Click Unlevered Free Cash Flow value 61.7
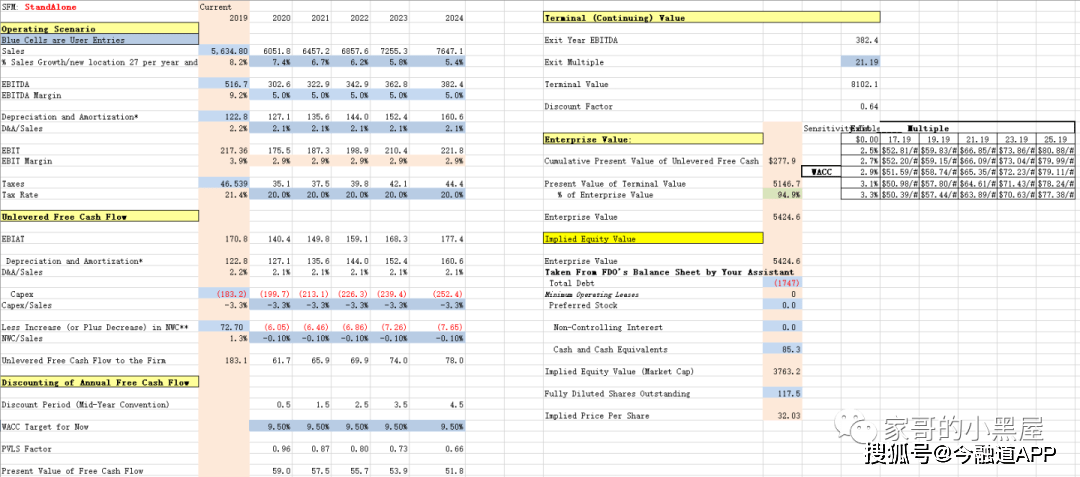 tap(280, 361)
